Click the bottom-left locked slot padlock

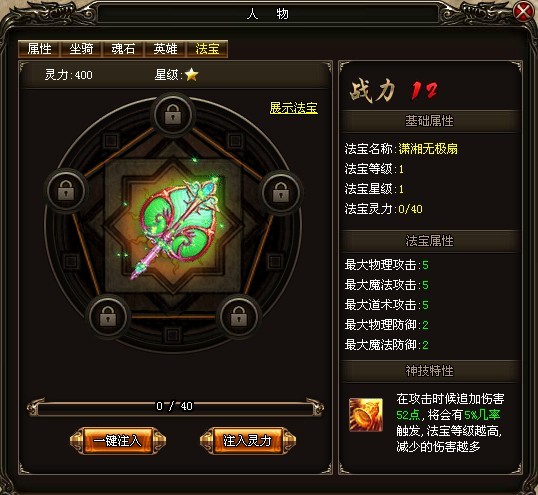pyautogui.click(x=108, y=316)
